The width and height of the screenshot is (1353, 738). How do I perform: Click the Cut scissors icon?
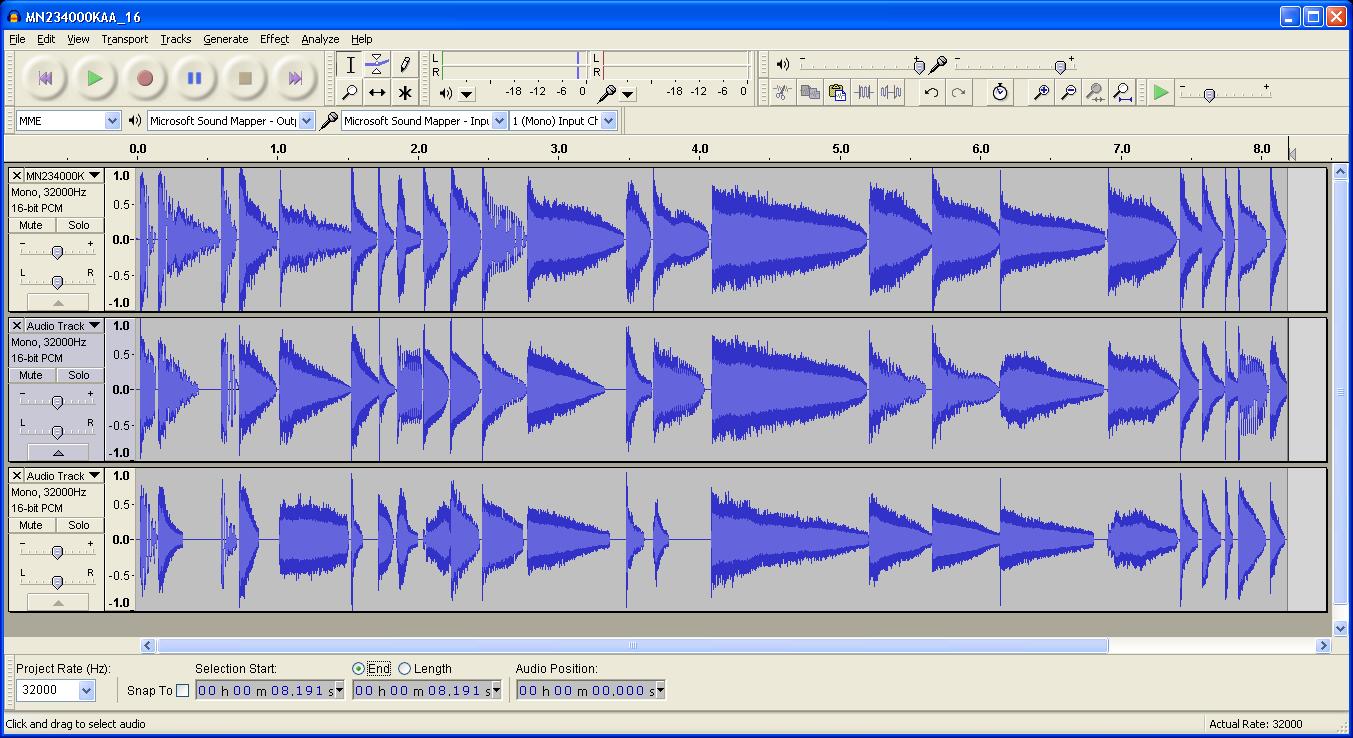[783, 92]
